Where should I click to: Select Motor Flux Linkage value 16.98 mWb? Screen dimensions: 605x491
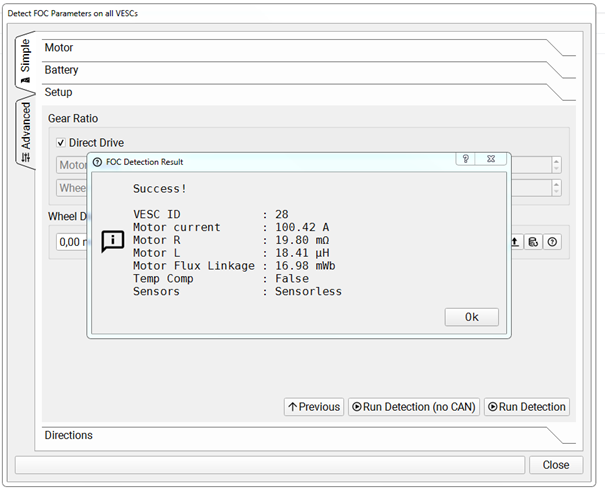(x=305, y=266)
